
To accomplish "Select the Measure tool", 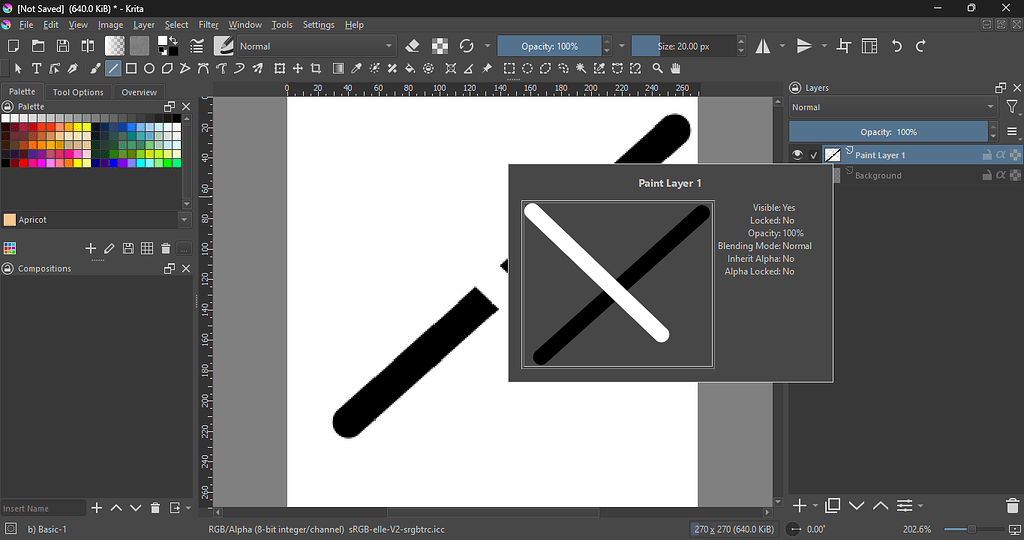I will (468, 68).
